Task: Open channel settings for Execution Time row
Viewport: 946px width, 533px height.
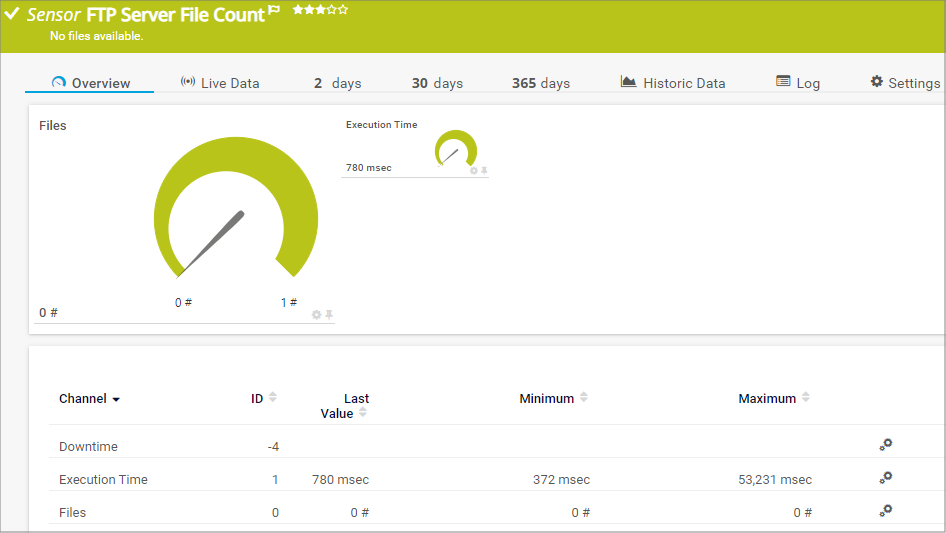Action: (885, 478)
